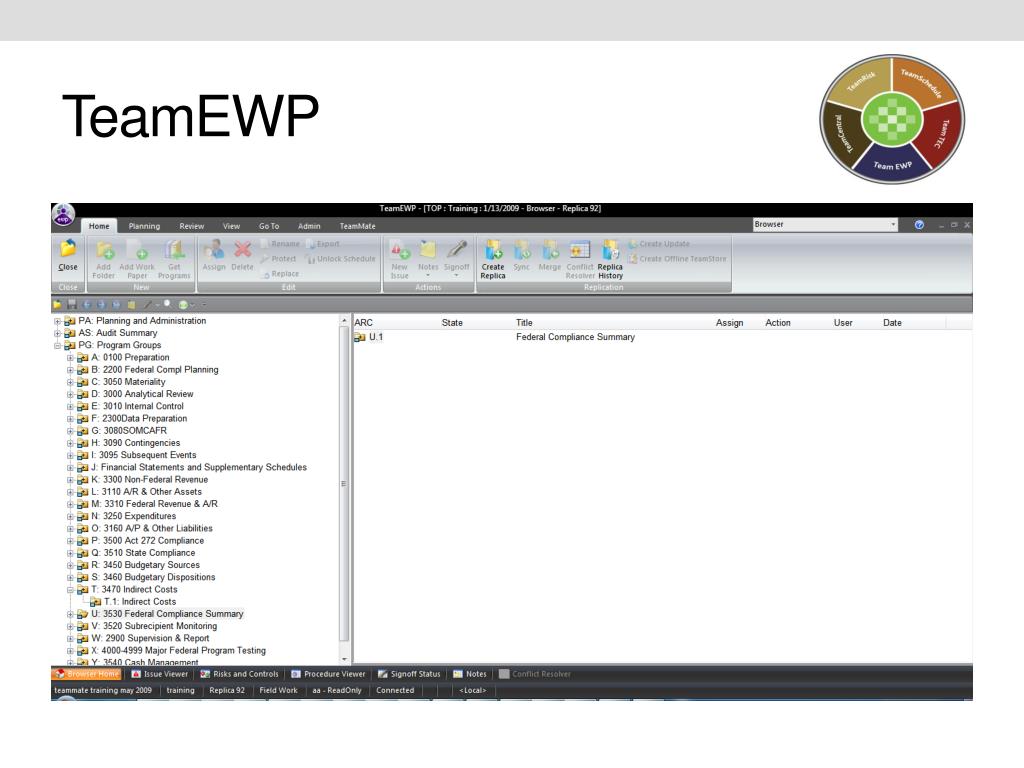The image size is (1024, 768).
Task: Collapse T: 3470 Indirect Costs node
Action: (71, 590)
